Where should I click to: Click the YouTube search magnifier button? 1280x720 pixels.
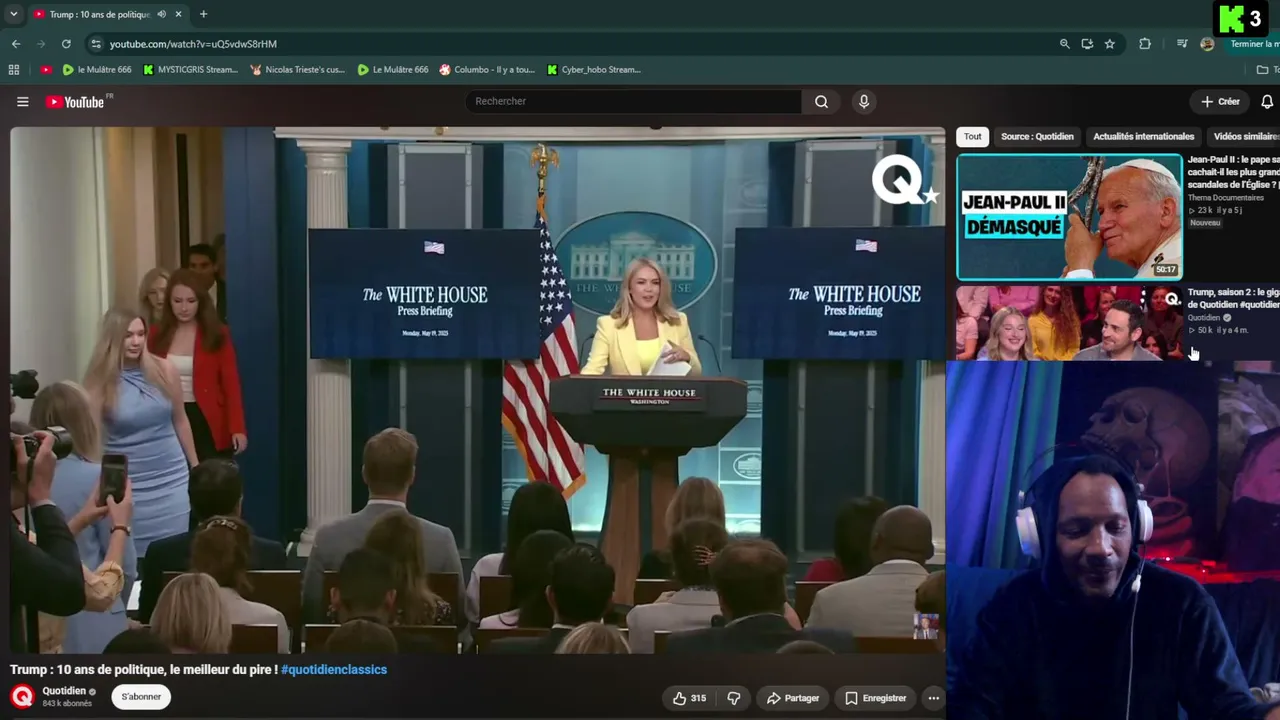(x=821, y=101)
